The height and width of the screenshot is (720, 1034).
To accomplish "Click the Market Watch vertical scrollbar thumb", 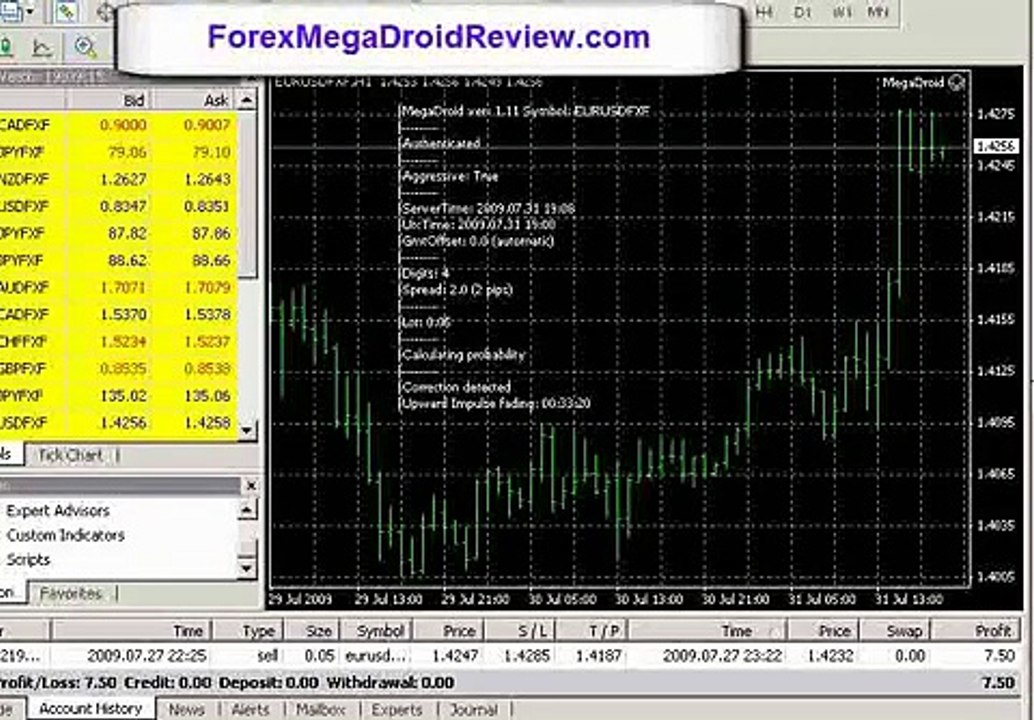I will [x=247, y=195].
